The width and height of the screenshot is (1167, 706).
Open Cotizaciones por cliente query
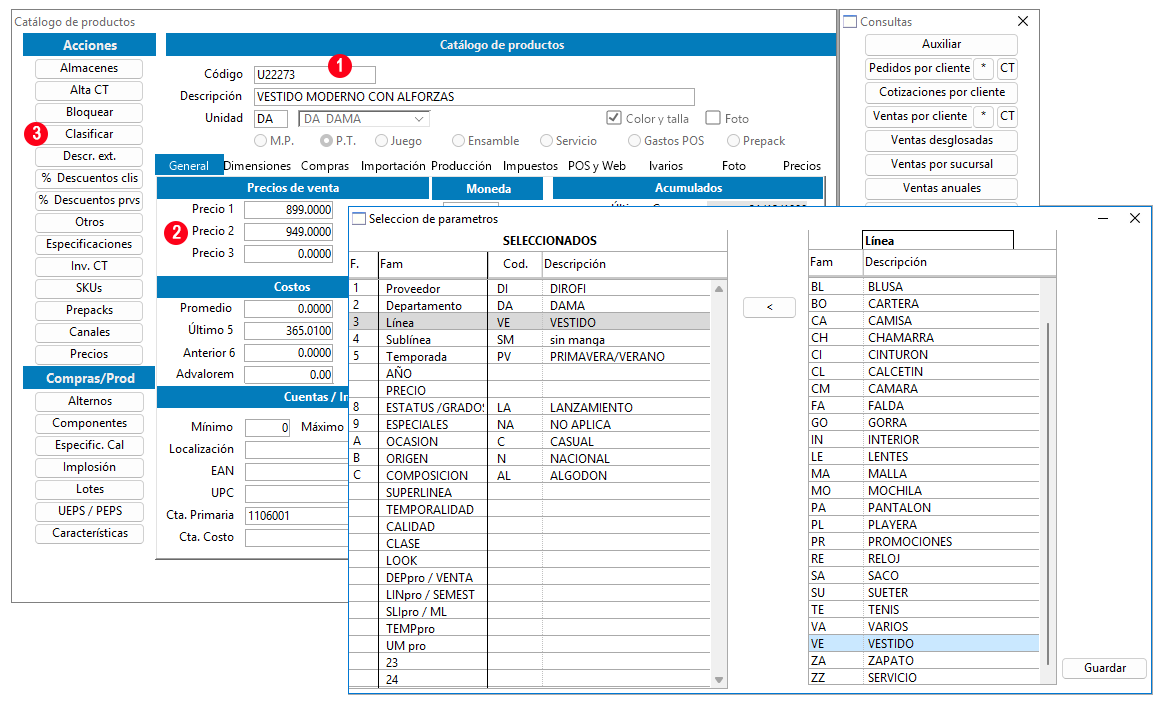pyautogui.click(x=941, y=92)
